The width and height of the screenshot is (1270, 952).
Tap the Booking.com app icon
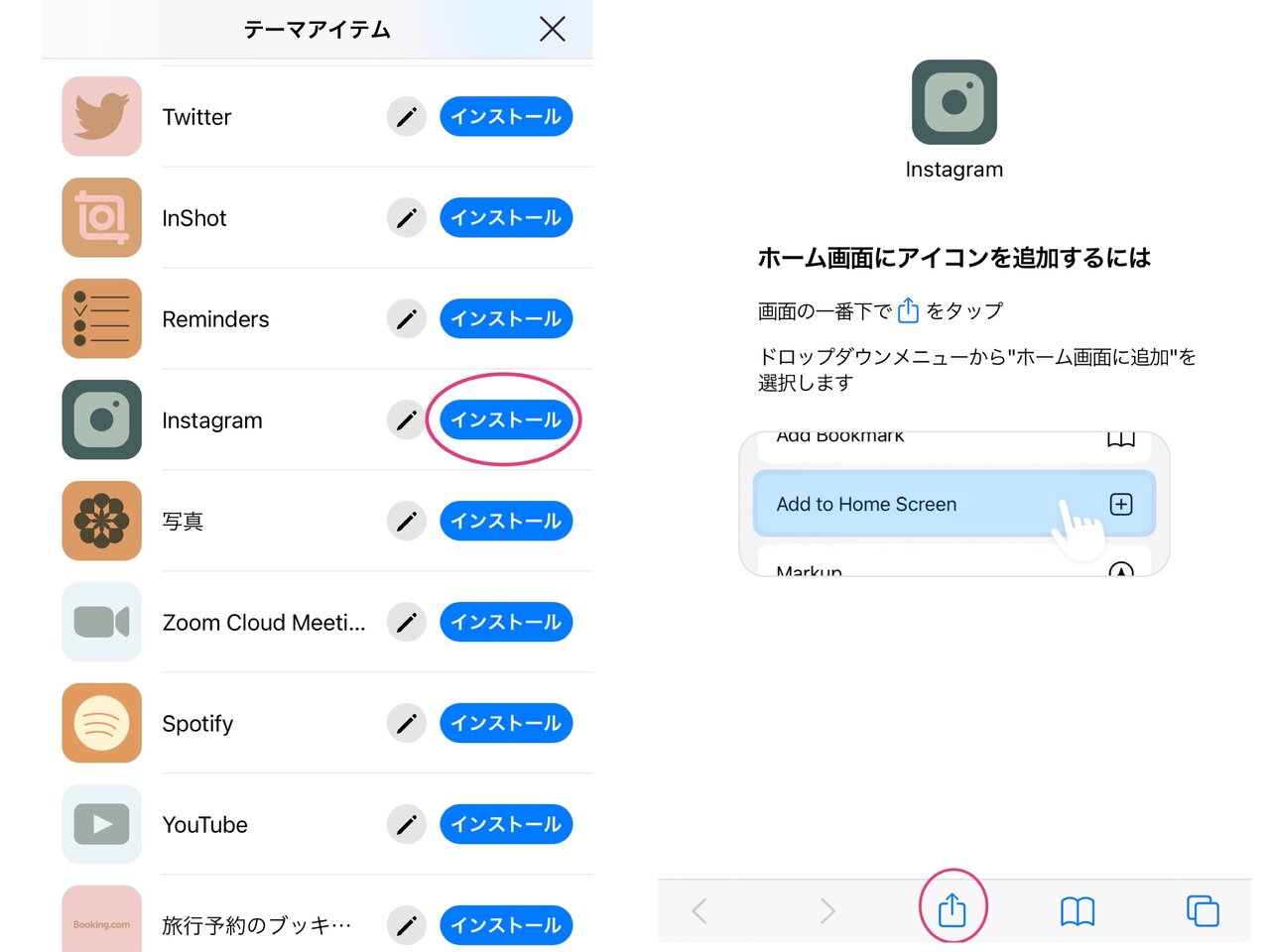coord(101,919)
